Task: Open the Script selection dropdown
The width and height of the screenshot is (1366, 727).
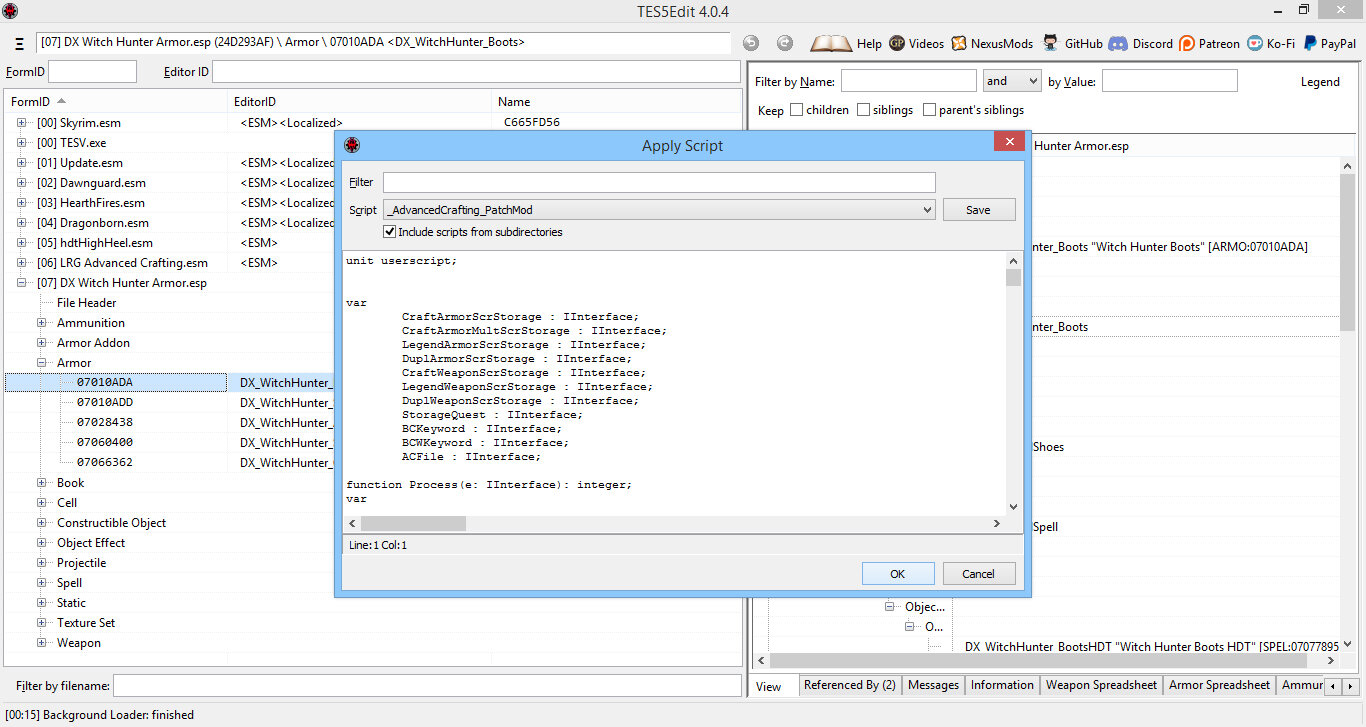Action: point(659,210)
